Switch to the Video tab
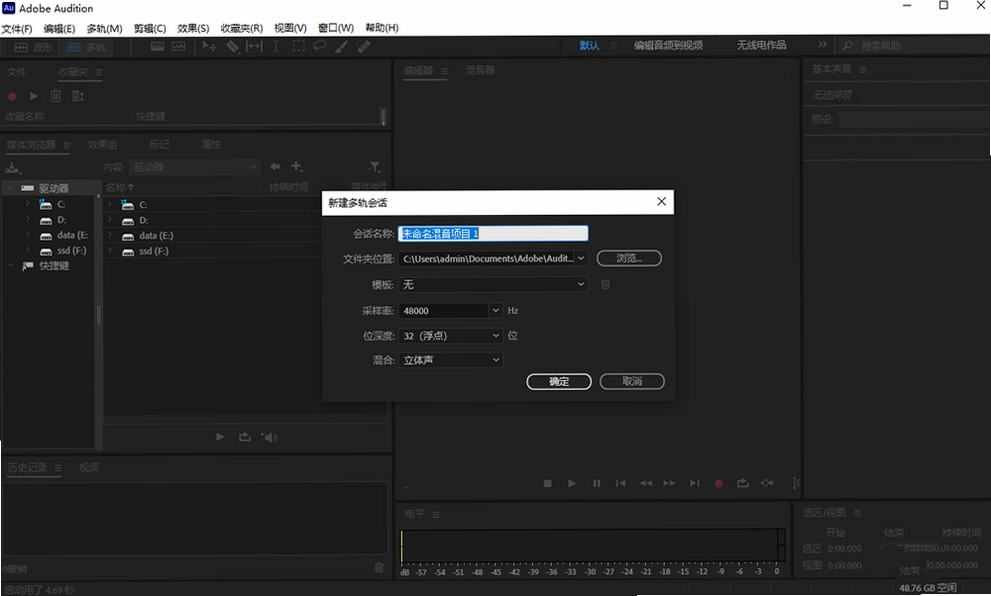 coord(89,467)
